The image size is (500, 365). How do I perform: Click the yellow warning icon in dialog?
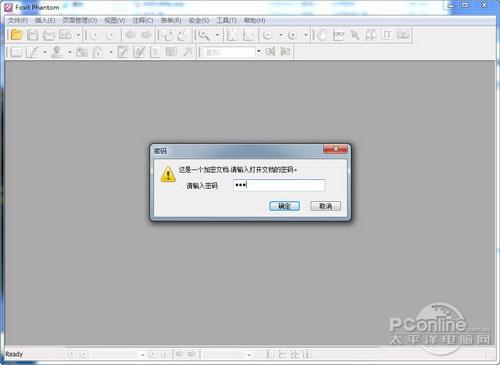click(168, 174)
